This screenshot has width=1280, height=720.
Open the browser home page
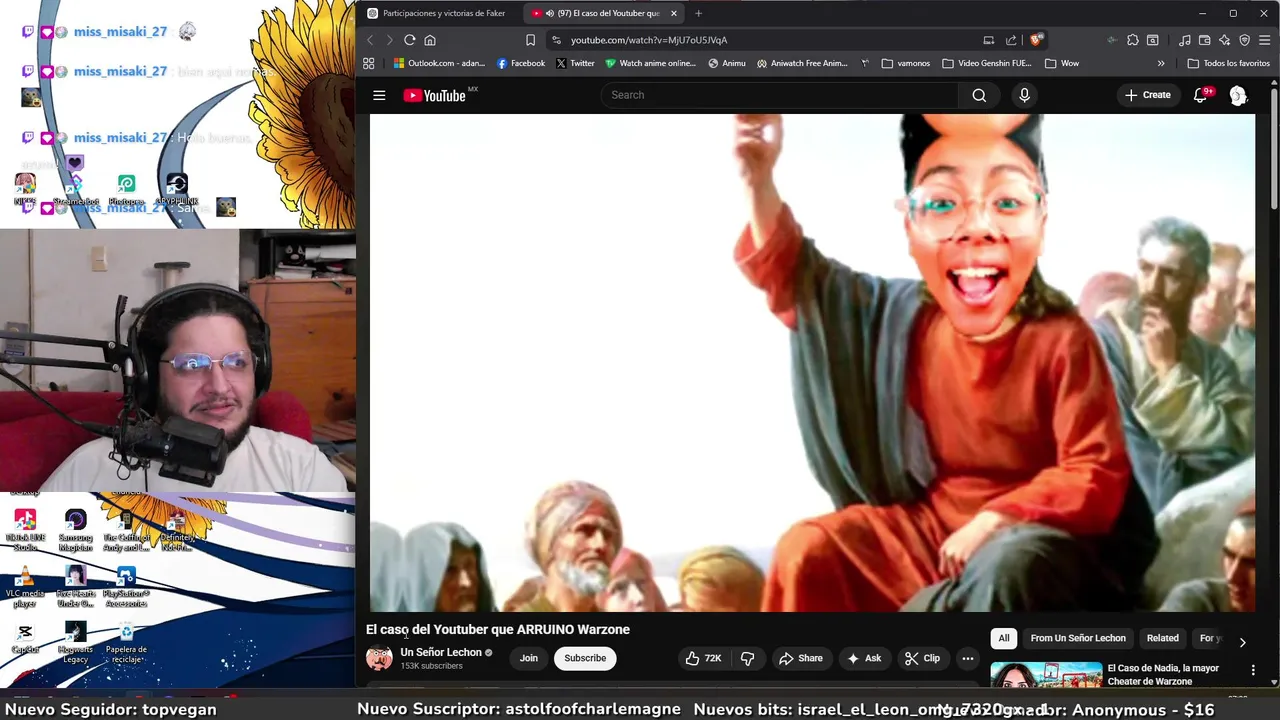click(x=430, y=40)
